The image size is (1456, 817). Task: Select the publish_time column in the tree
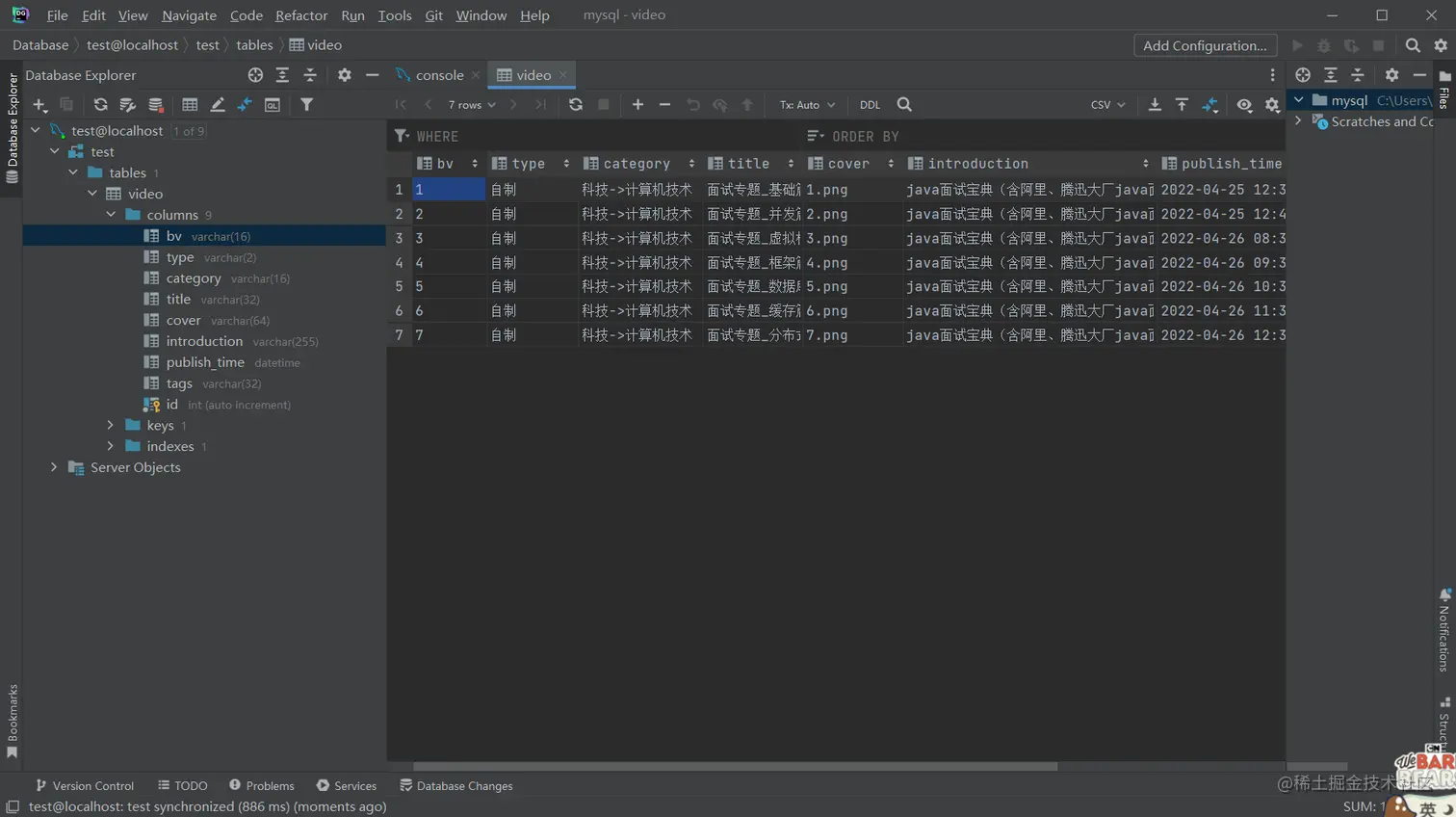205,362
